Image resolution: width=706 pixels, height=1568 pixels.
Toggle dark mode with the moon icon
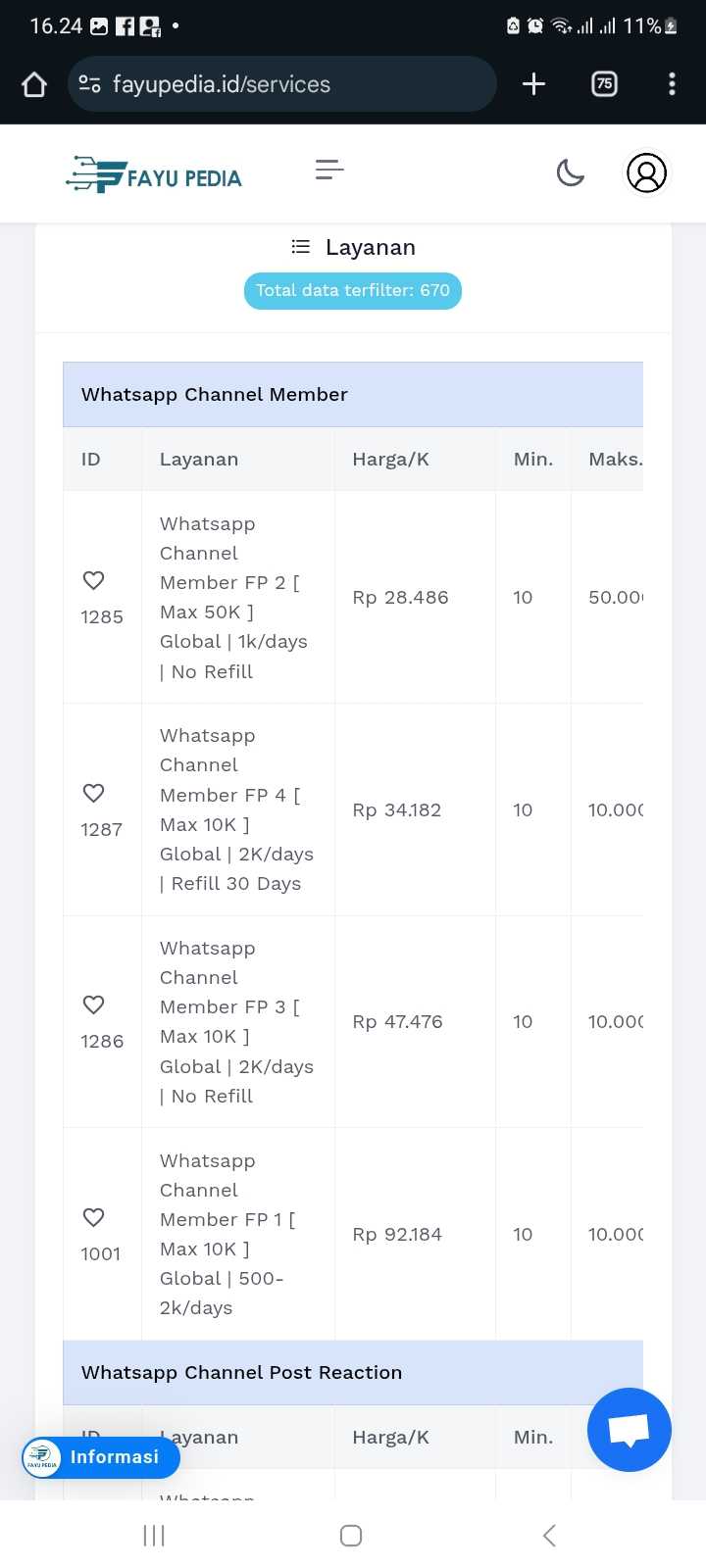tap(570, 173)
